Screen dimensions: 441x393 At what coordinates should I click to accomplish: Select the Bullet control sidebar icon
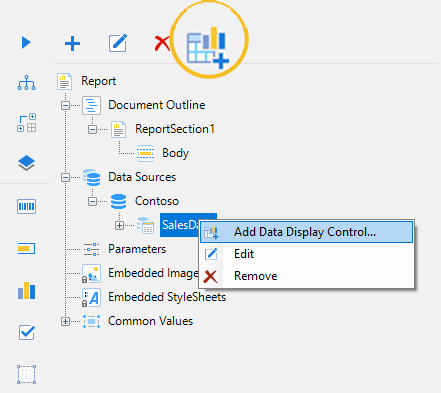point(26,249)
